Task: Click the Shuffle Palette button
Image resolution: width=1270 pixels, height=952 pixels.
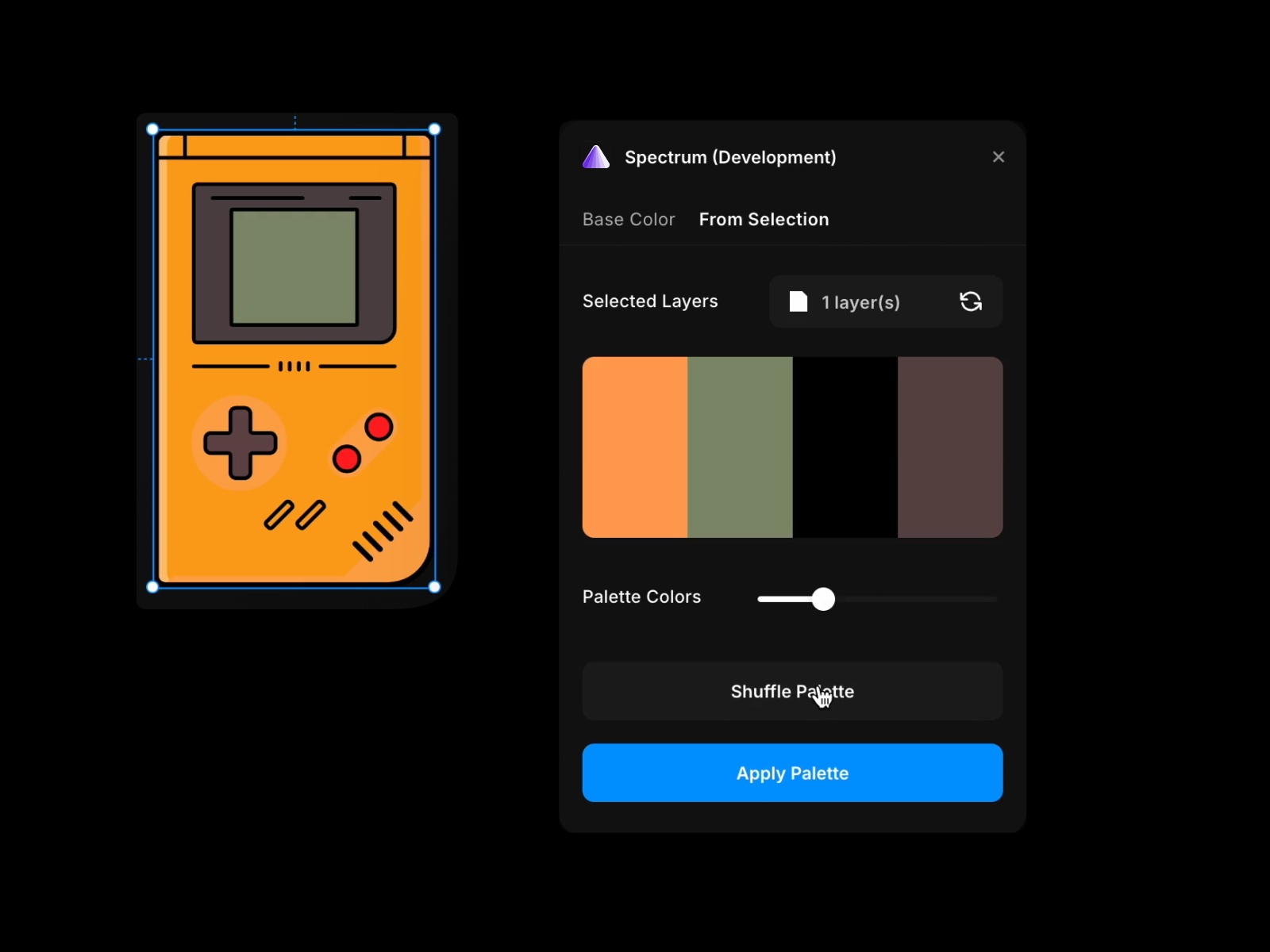Action: pos(791,691)
